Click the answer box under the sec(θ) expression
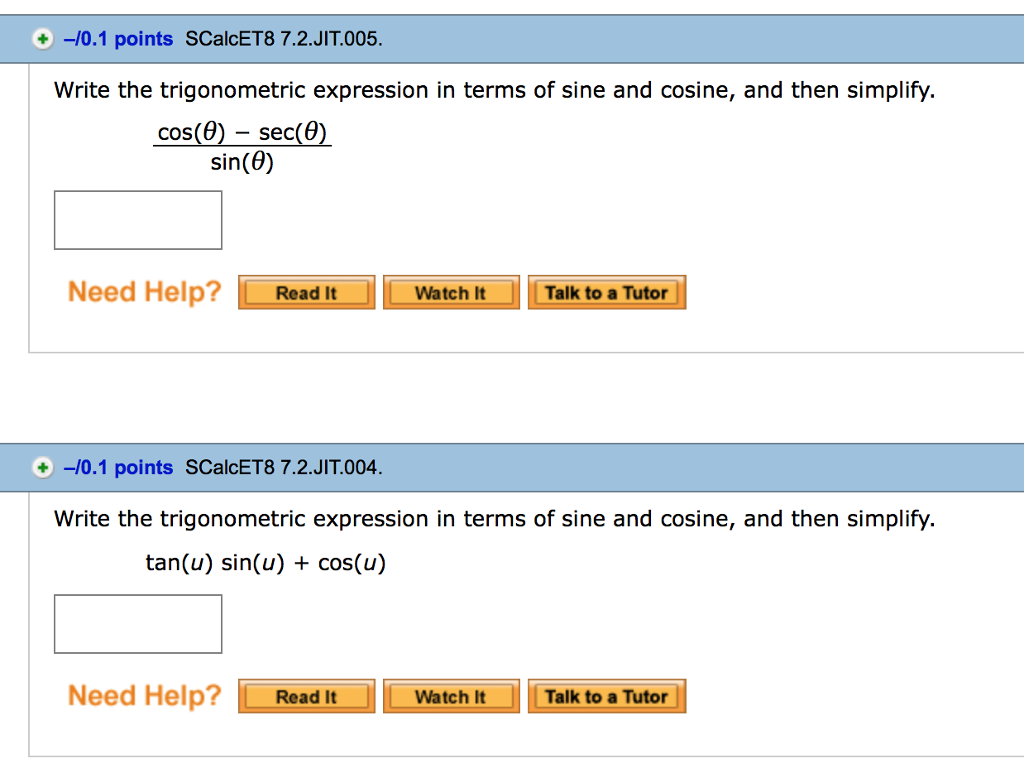 137,219
